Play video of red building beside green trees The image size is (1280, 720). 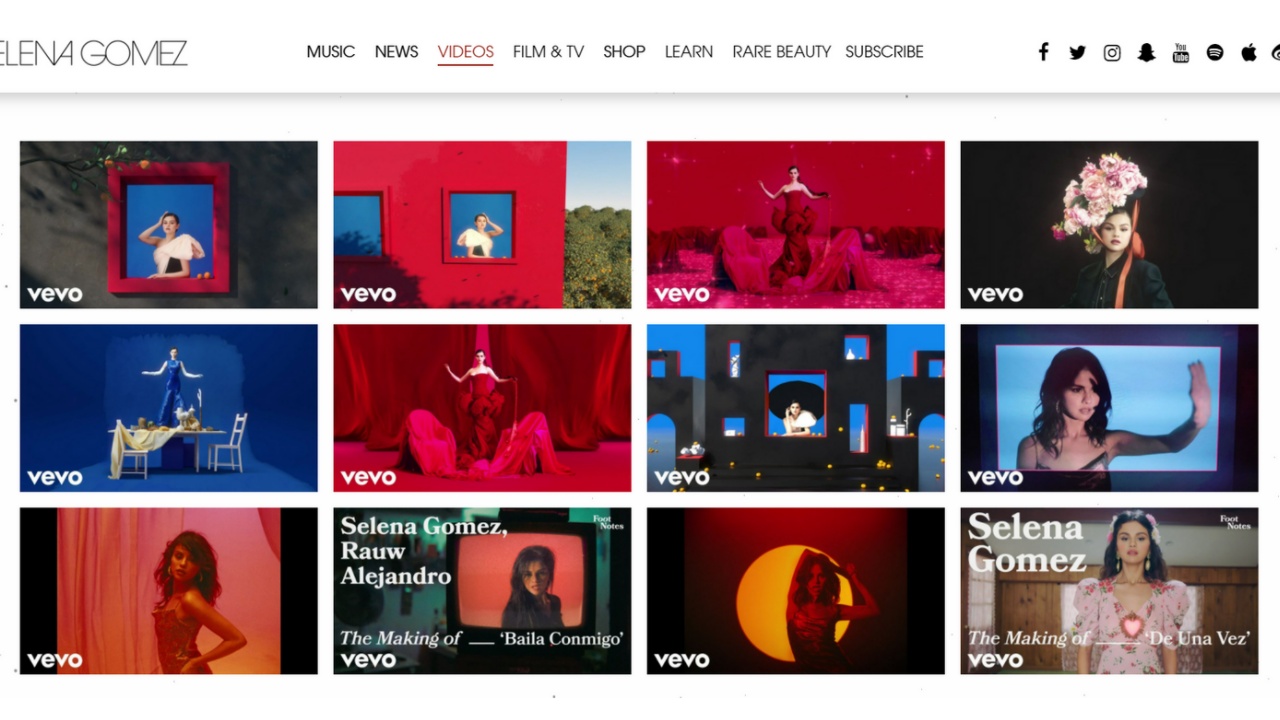coord(482,224)
